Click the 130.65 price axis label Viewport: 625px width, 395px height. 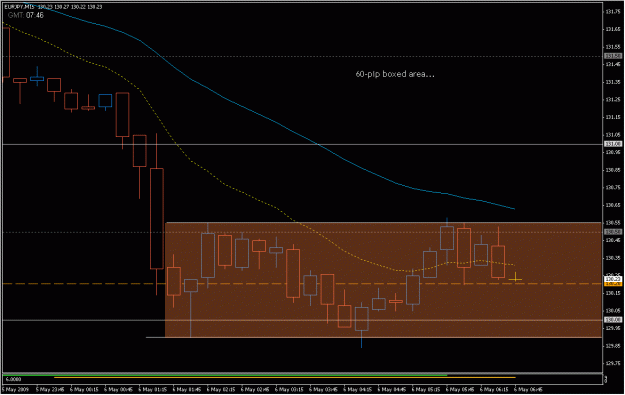[613, 205]
